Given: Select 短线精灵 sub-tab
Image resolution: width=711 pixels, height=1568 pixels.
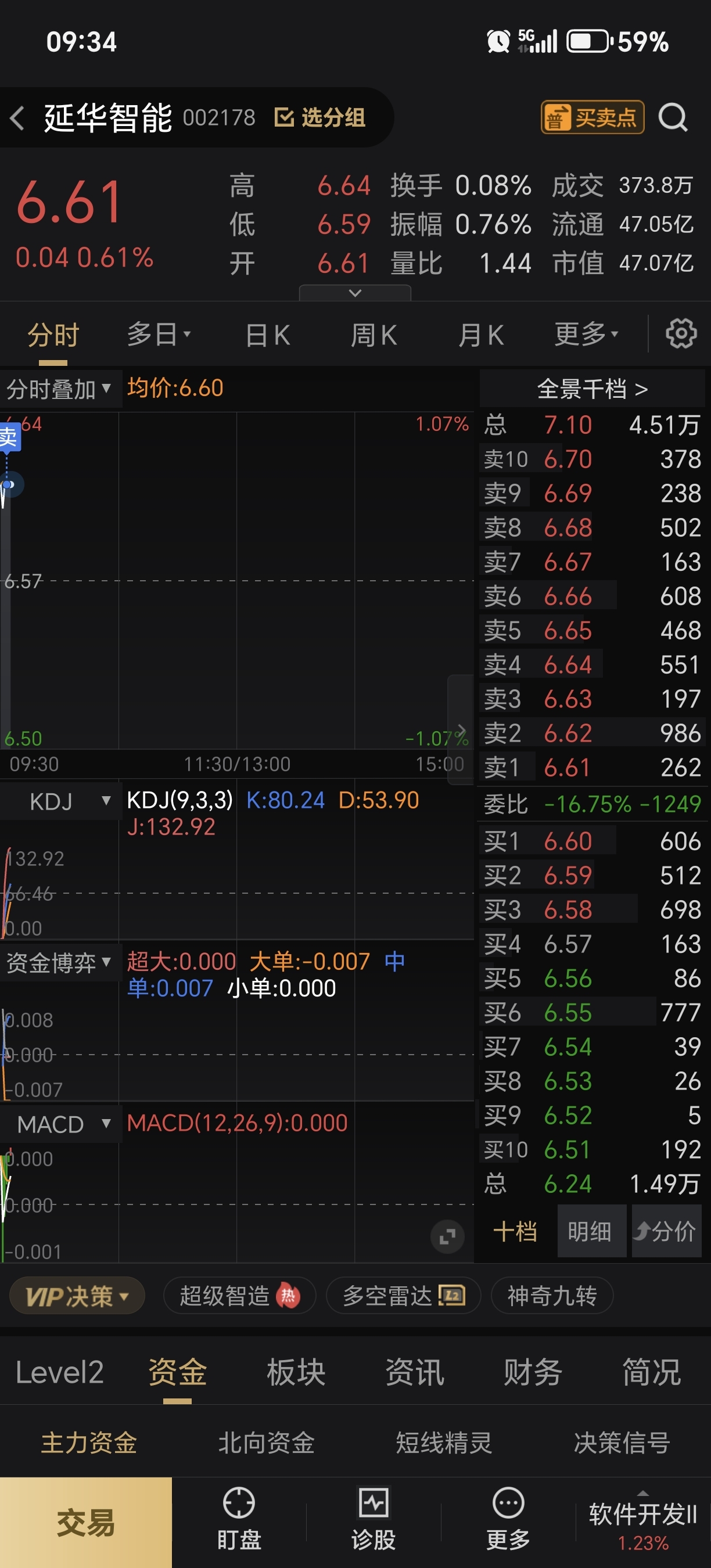Looking at the screenshot, I should coord(444,1443).
